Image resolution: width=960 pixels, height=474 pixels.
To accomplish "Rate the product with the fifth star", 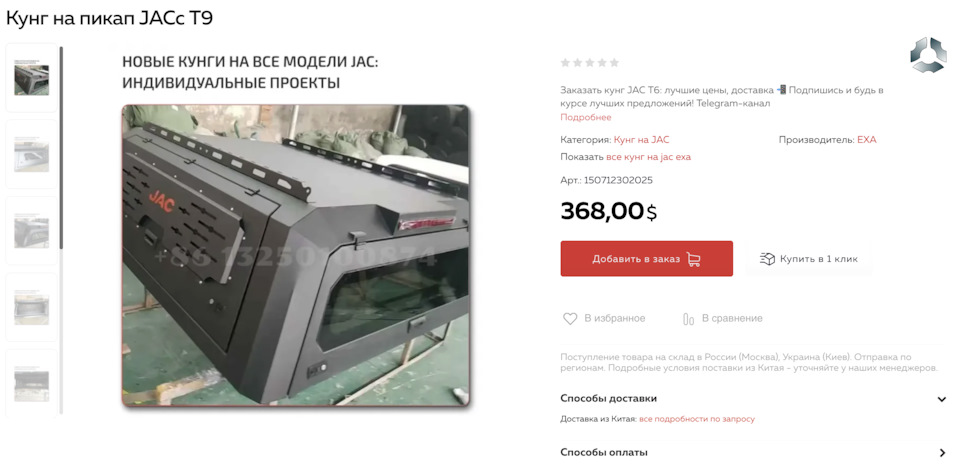I will point(614,62).
